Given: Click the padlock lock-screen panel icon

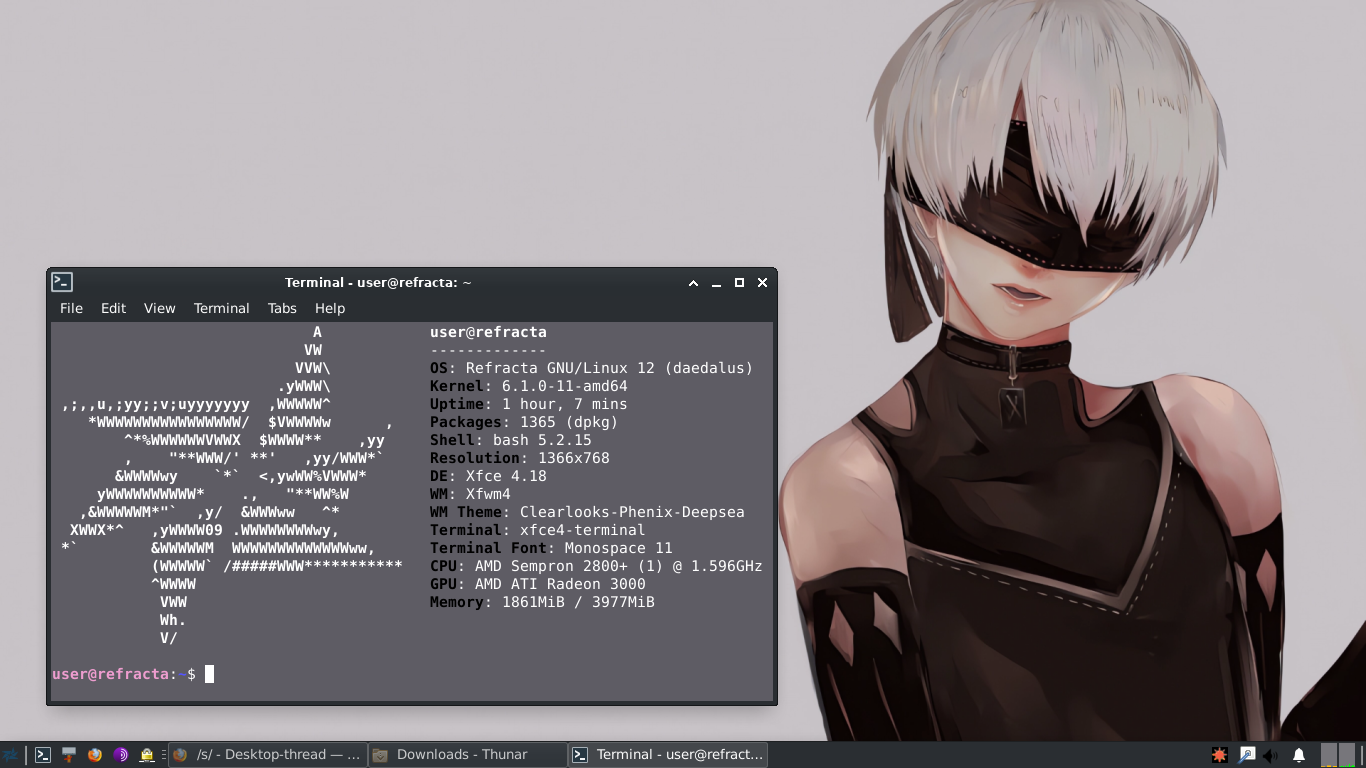Looking at the screenshot, I should [147, 755].
